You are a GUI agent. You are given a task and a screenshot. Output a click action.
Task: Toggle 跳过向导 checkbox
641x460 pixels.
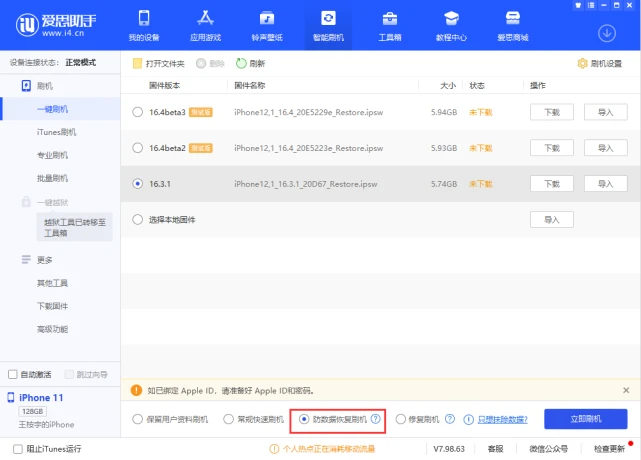69,375
